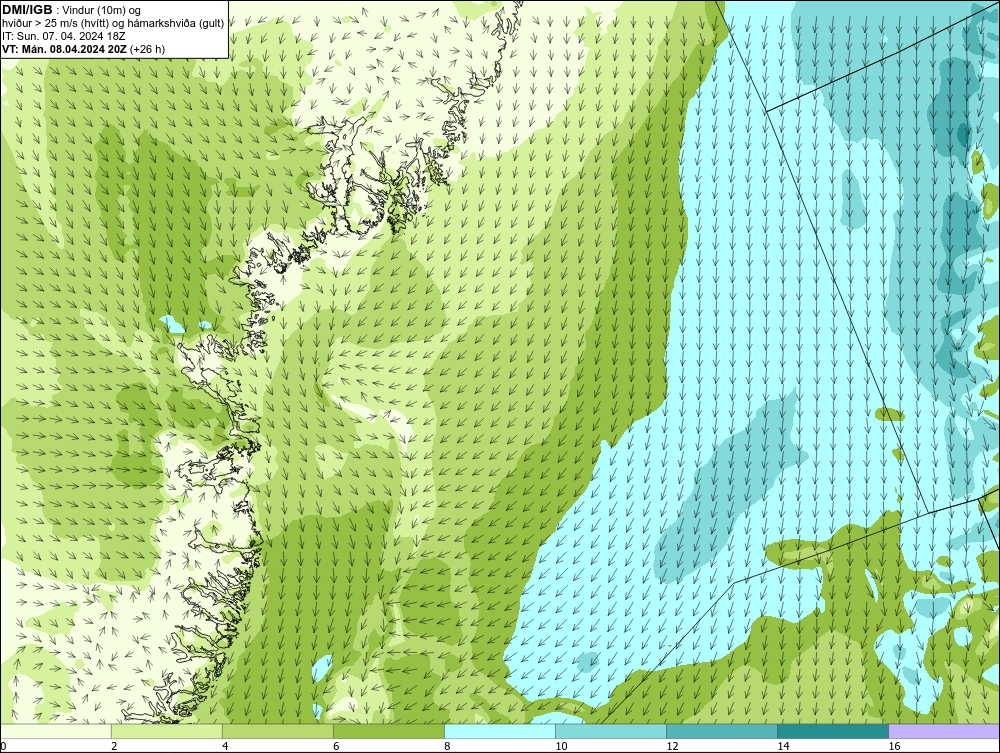Click the 14–16 m/s dark teal swatch
The width and height of the screenshot is (1000, 753).
(x=833, y=731)
